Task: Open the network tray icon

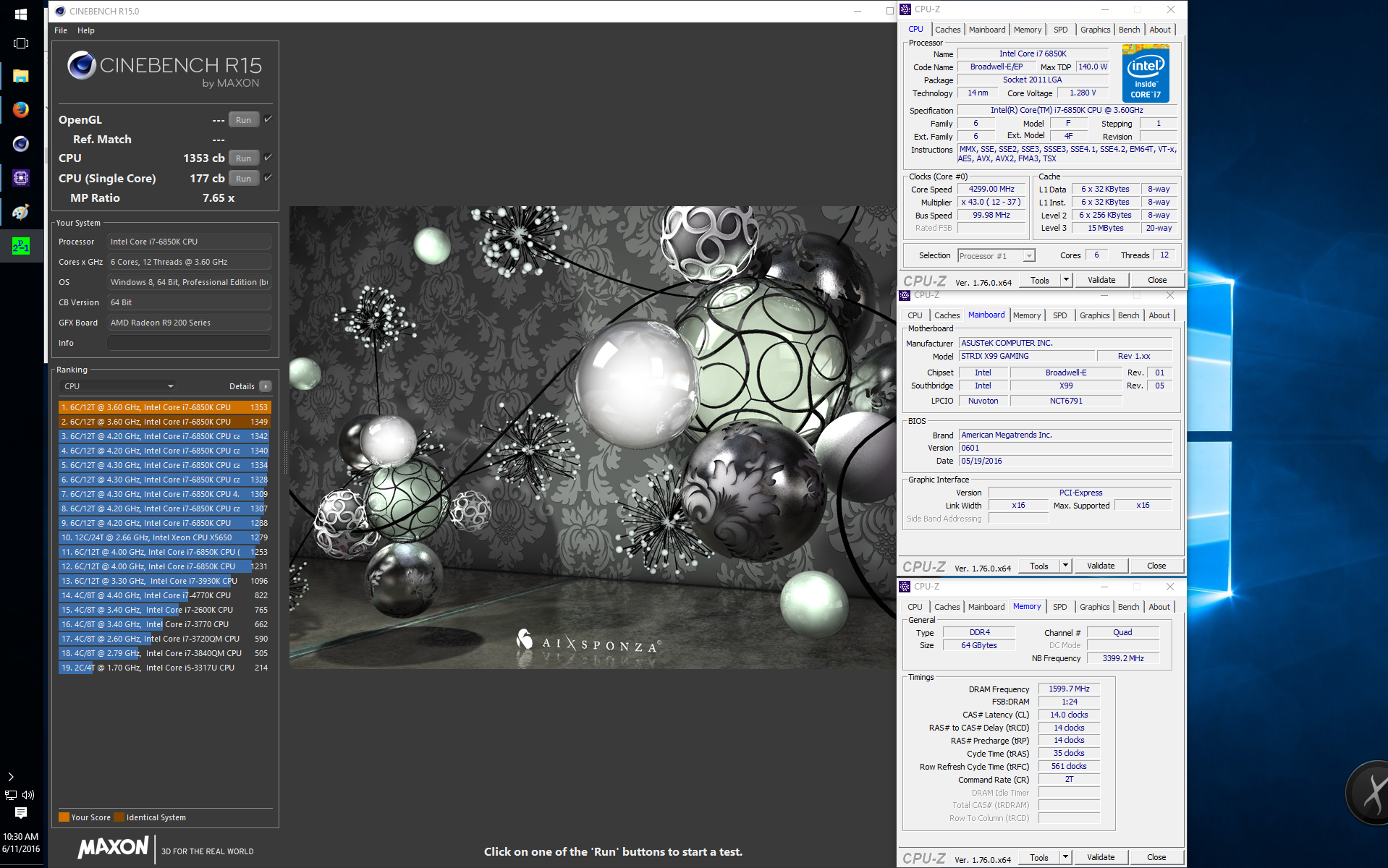Action: coord(11,795)
